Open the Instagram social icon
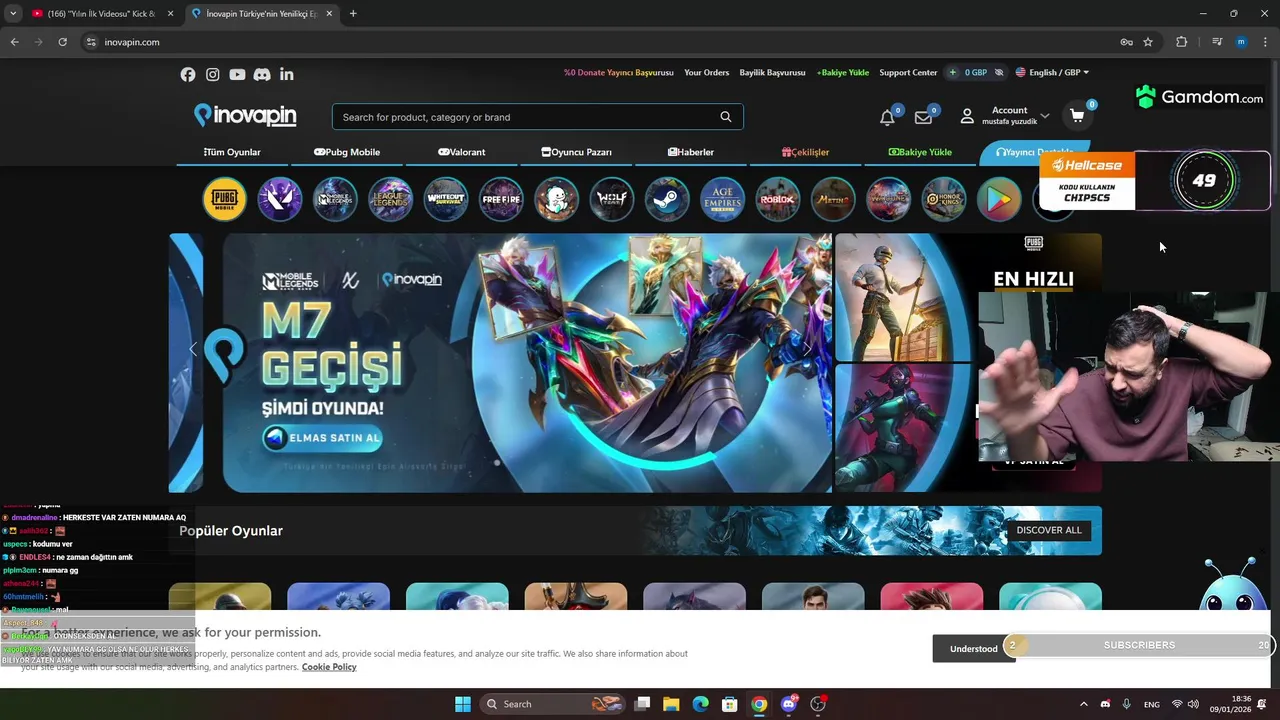This screenshot has width=1280, height=720. [x=213, y=74]
